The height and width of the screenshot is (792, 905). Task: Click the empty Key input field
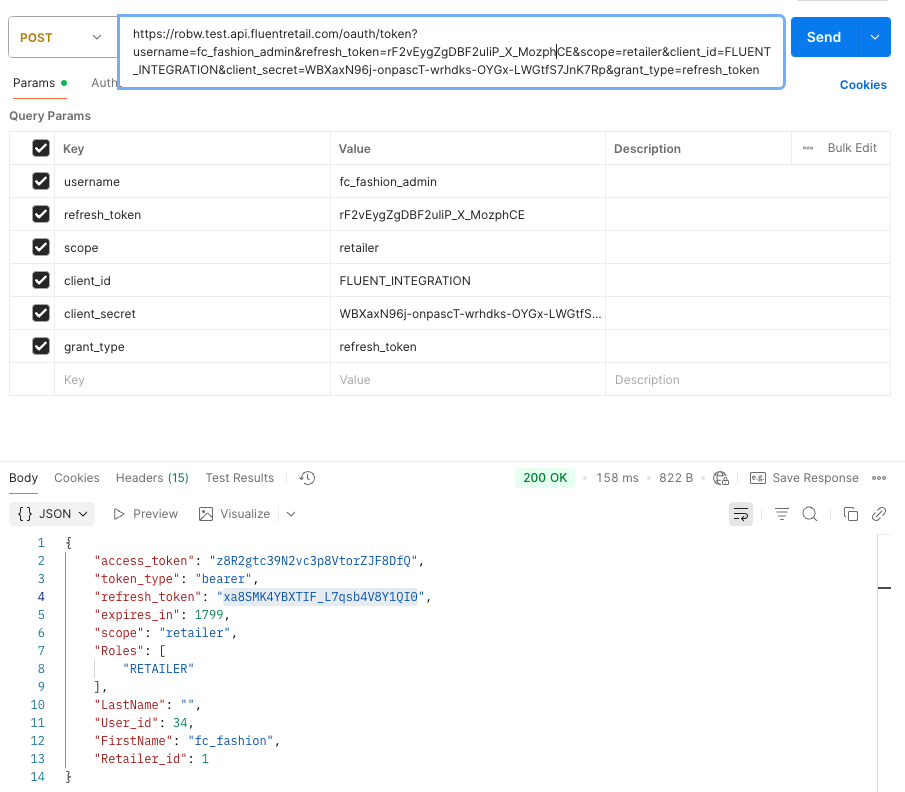[190, 380]
